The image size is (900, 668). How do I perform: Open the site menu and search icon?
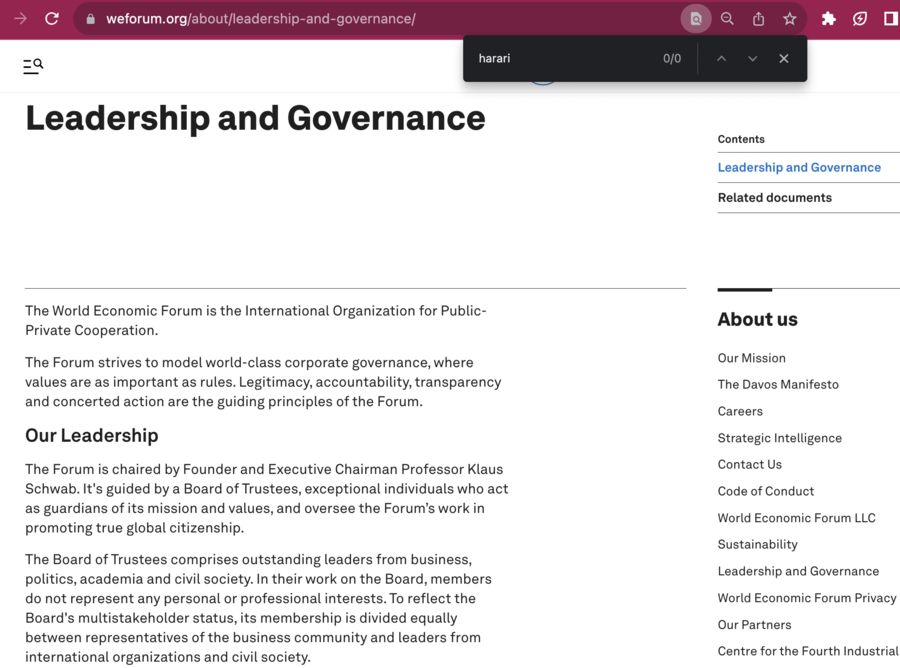33,66
